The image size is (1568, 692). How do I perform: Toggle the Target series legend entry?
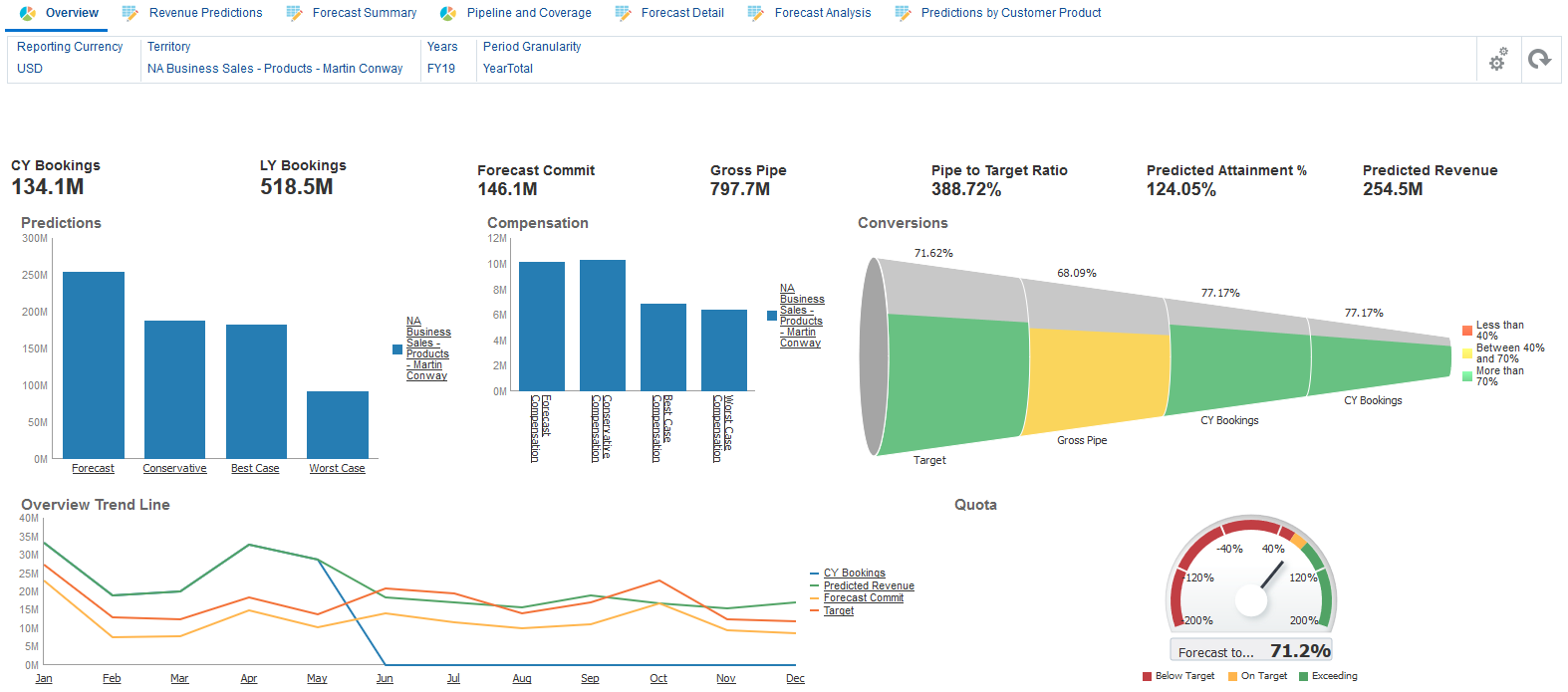click(838, 610)
